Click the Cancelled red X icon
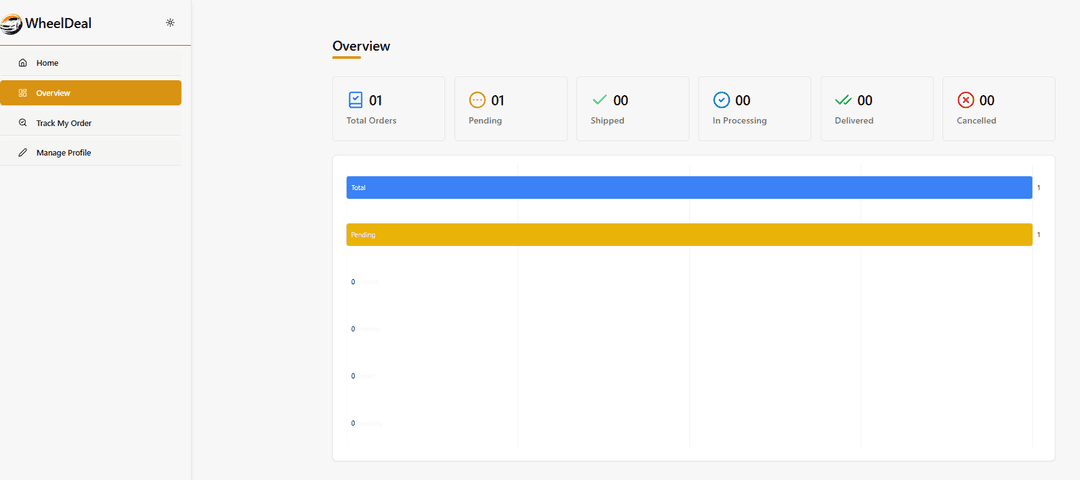This screenshot has height=480, width=1080. [965, 100]
